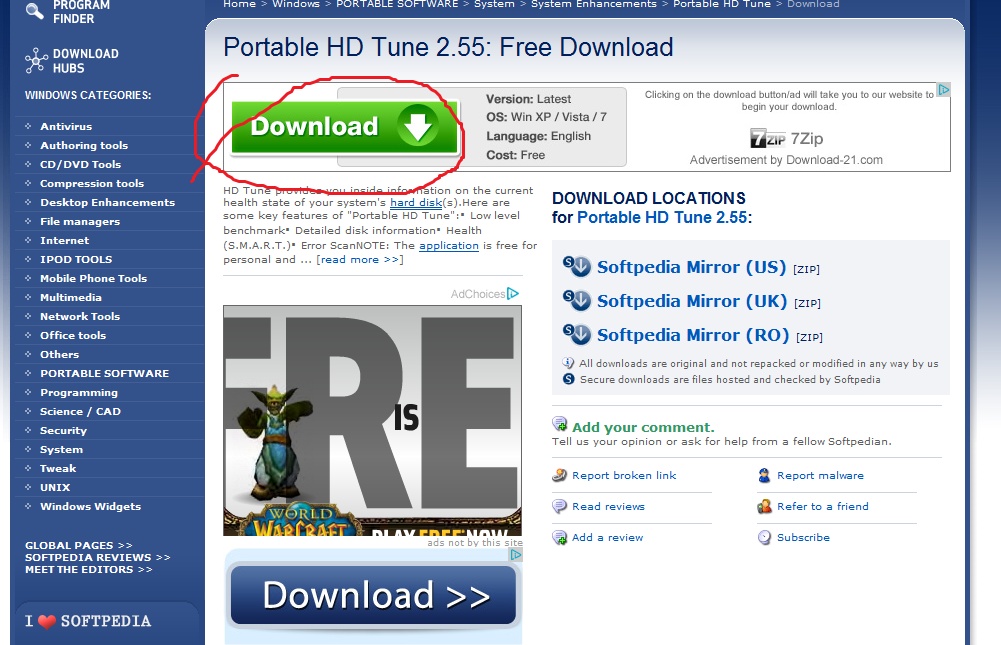This screenshot has width=1001, height=645.
Task: Open the Security category
Action: [63, 431]
